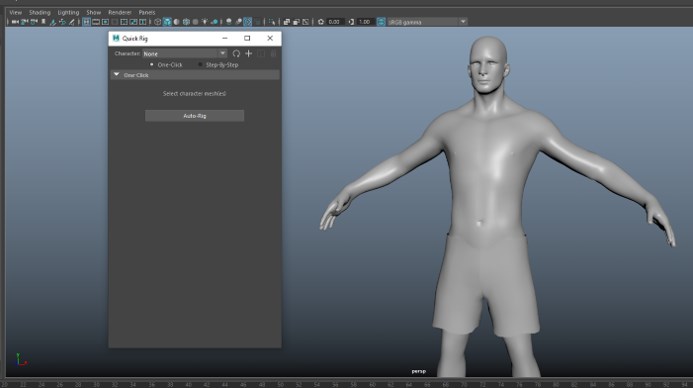Open the Lighting menu
This screenshot has width=693, height=388.
pyautogui.click(x=69, y=12)
